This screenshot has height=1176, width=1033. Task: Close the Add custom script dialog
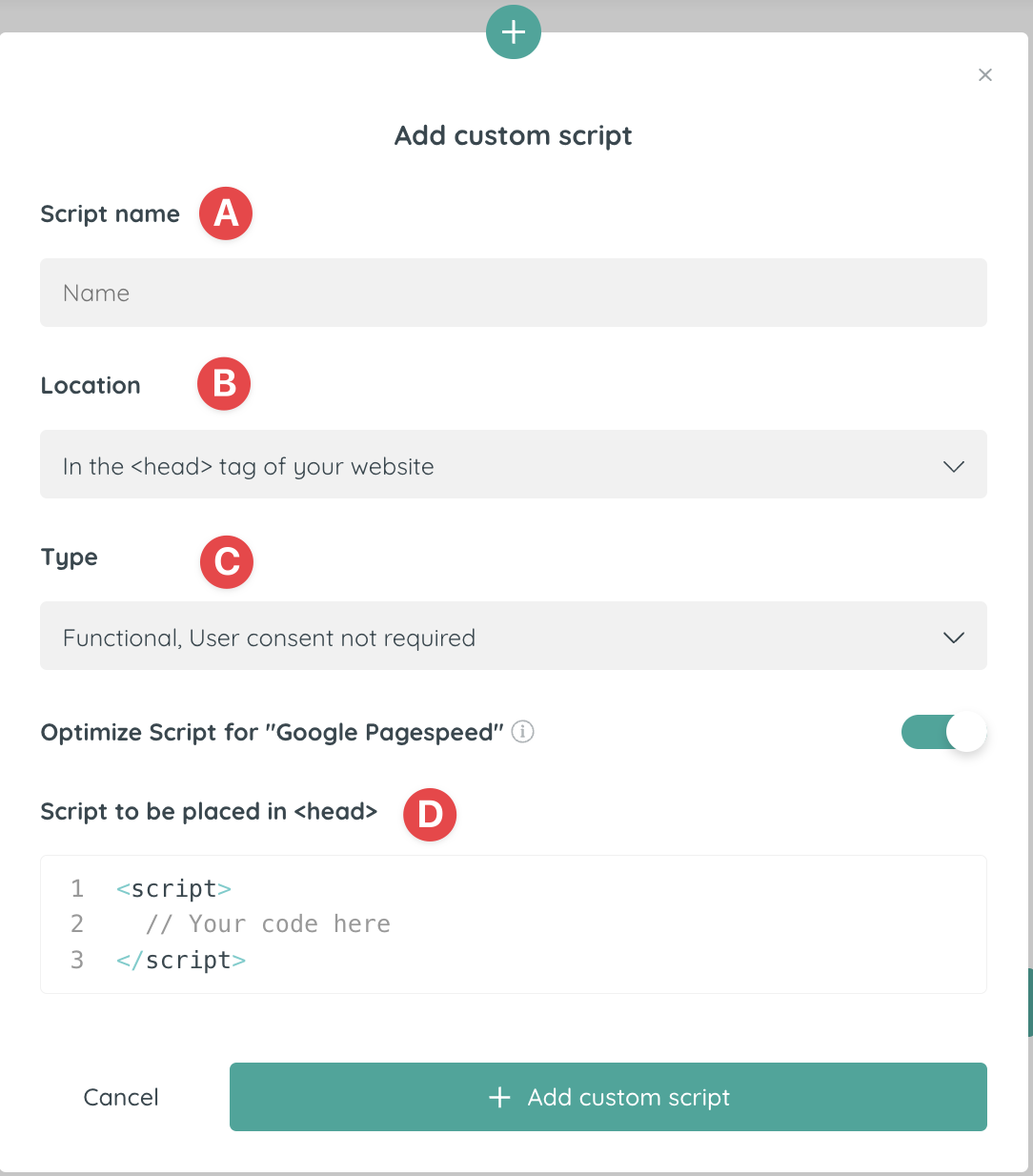pos(985,75)
